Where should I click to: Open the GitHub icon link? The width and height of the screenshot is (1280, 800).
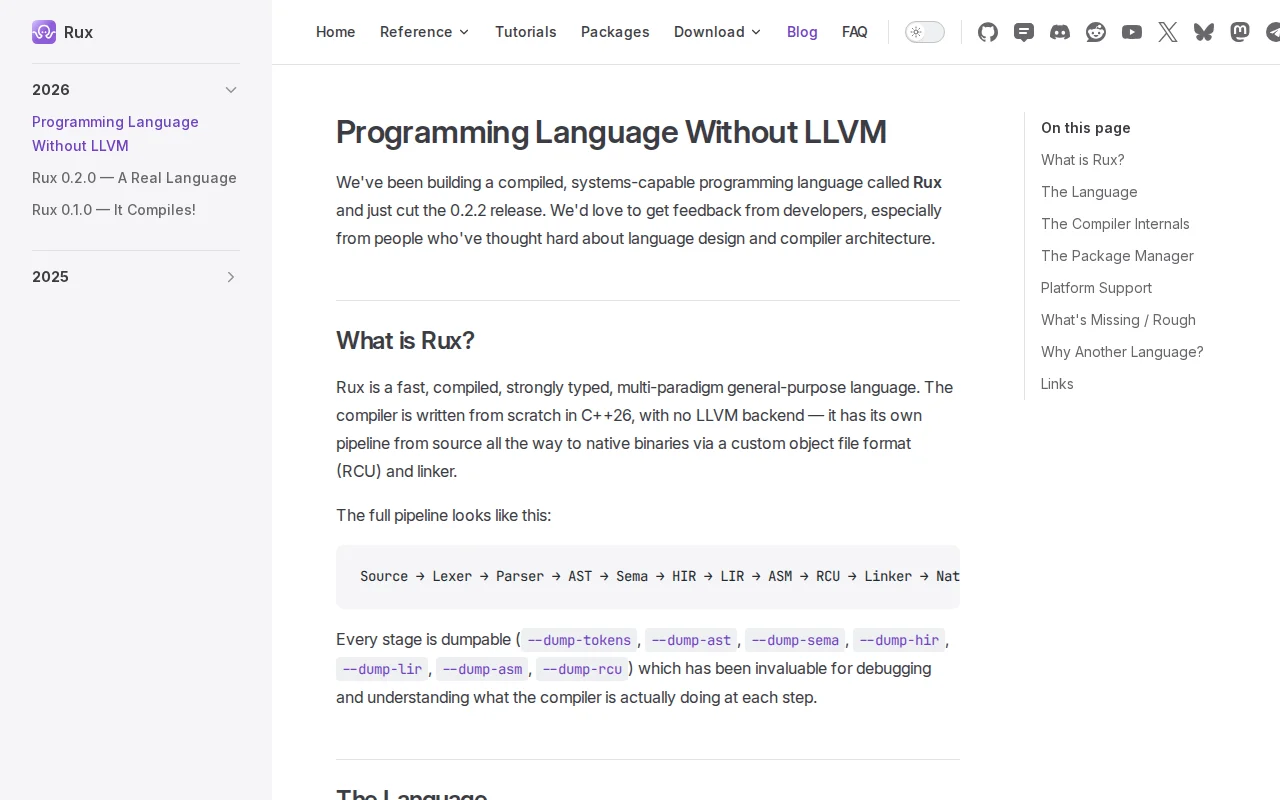click(988, 32)
